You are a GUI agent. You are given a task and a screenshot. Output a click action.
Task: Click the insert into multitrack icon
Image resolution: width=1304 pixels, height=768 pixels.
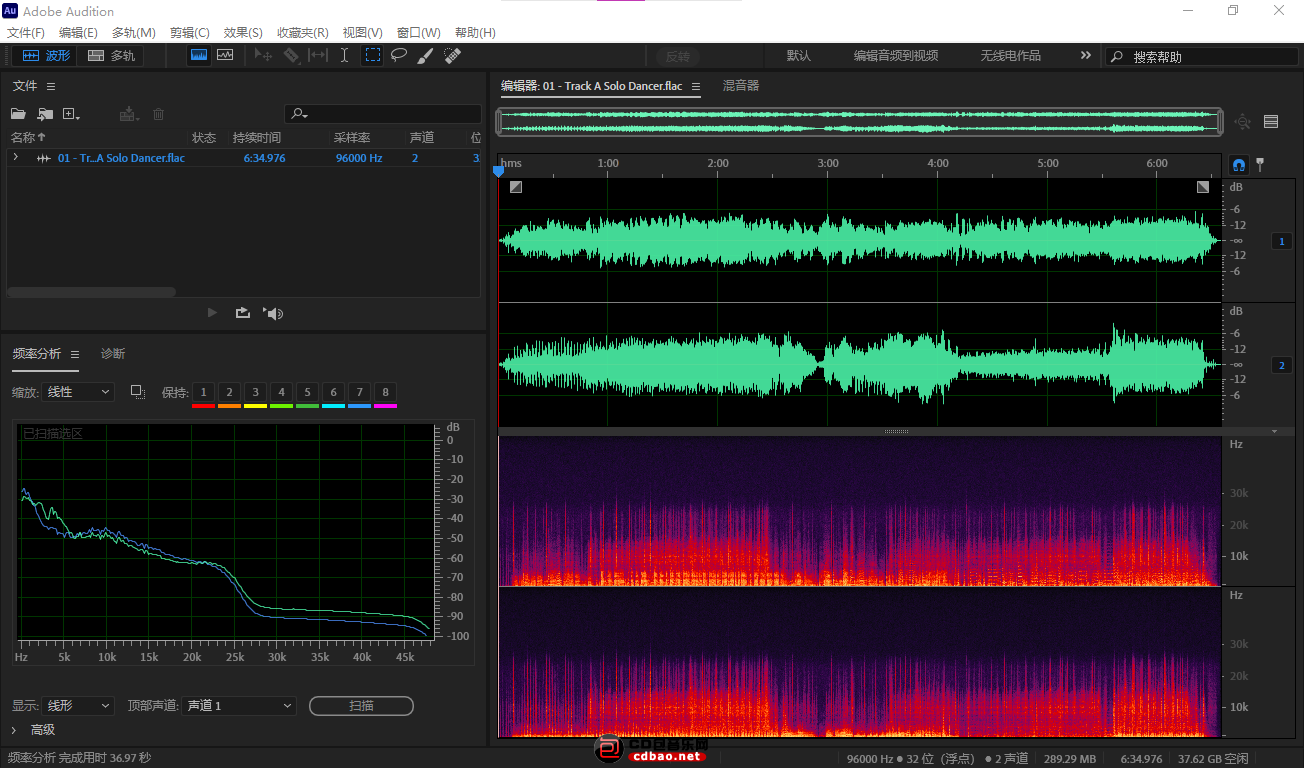pos(129,115)
